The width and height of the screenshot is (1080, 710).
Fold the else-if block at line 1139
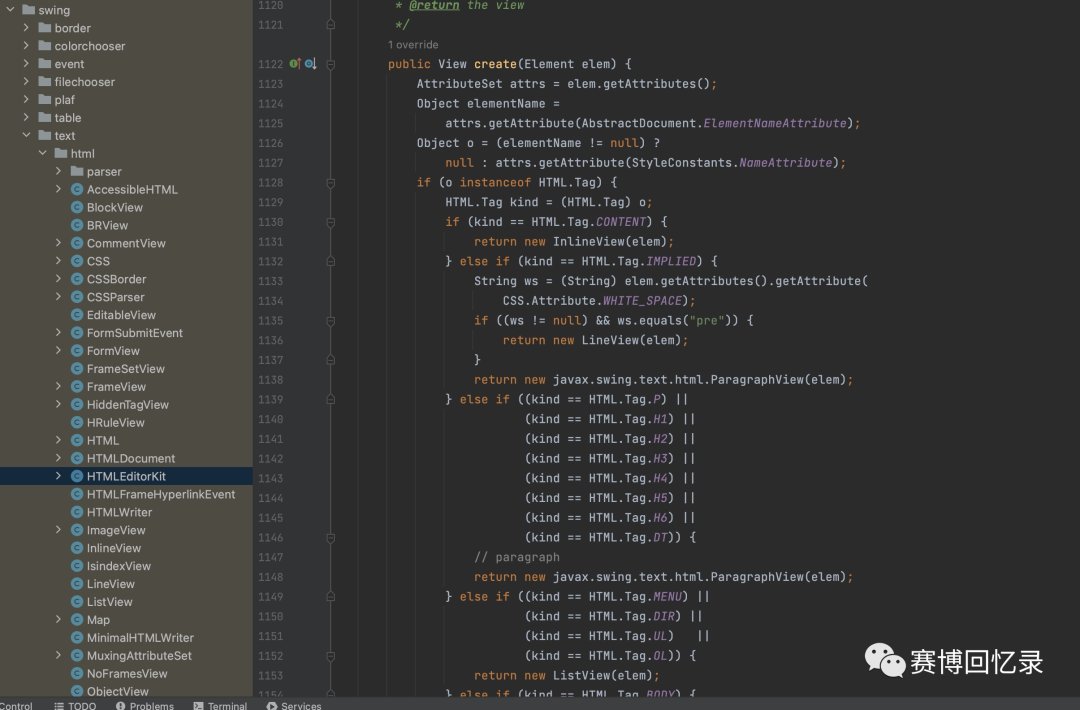coord(331,399)
